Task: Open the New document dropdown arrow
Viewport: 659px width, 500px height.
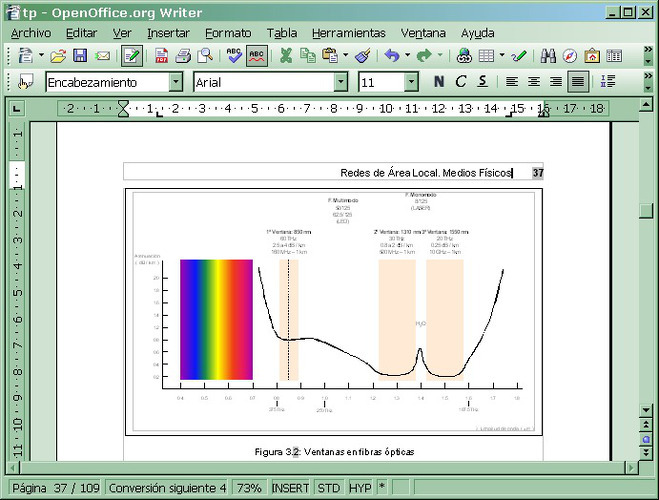Action: 41,55
